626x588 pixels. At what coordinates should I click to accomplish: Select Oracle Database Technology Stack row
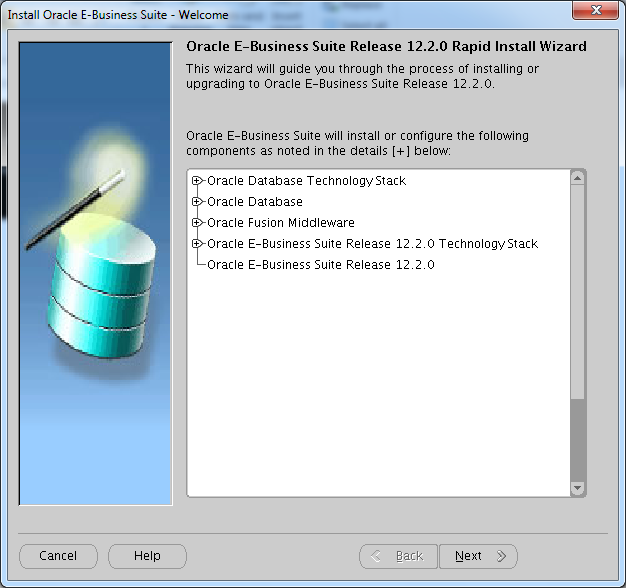306,181
